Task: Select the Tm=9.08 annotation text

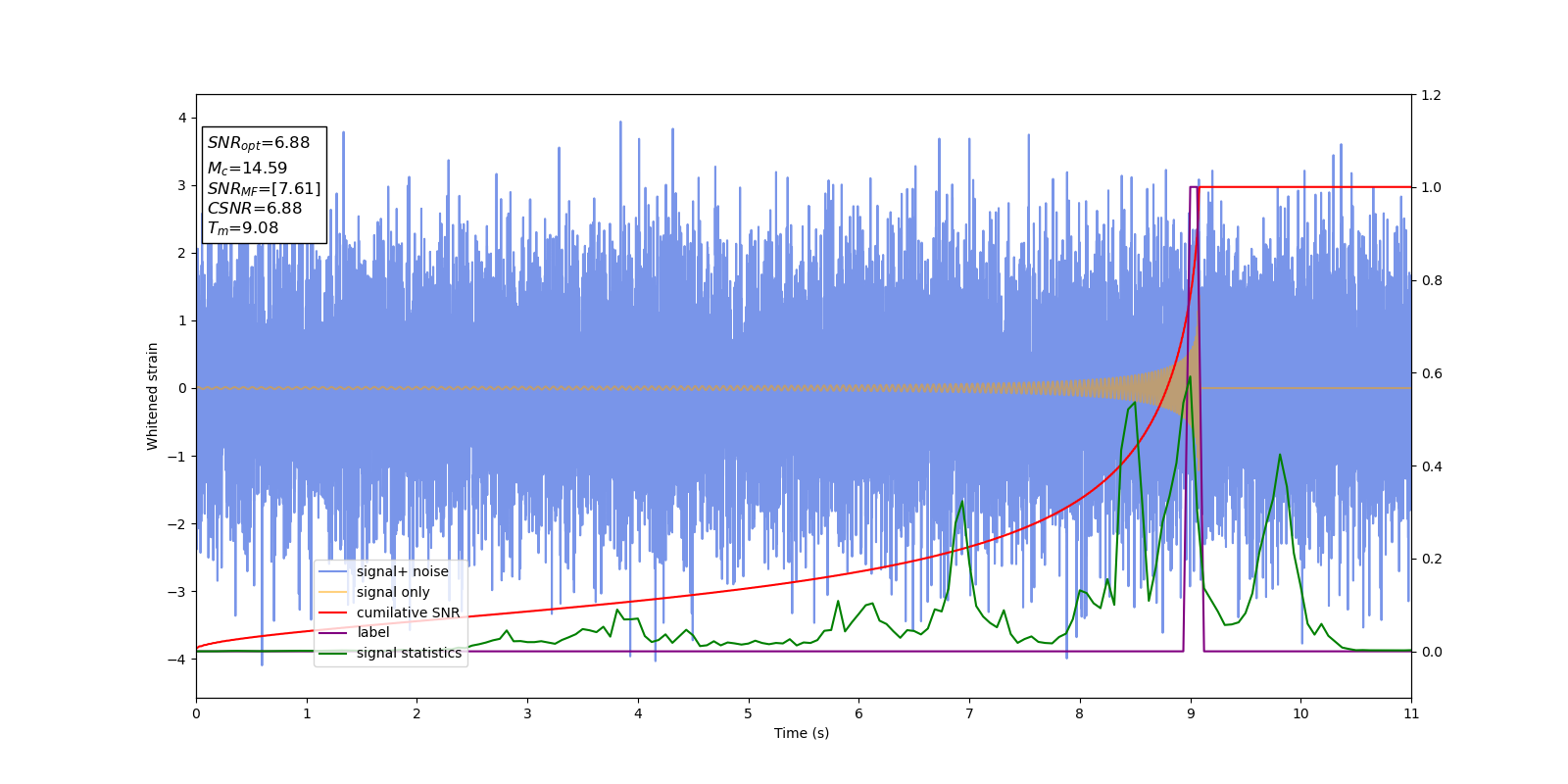Action: tap(243, 228)
